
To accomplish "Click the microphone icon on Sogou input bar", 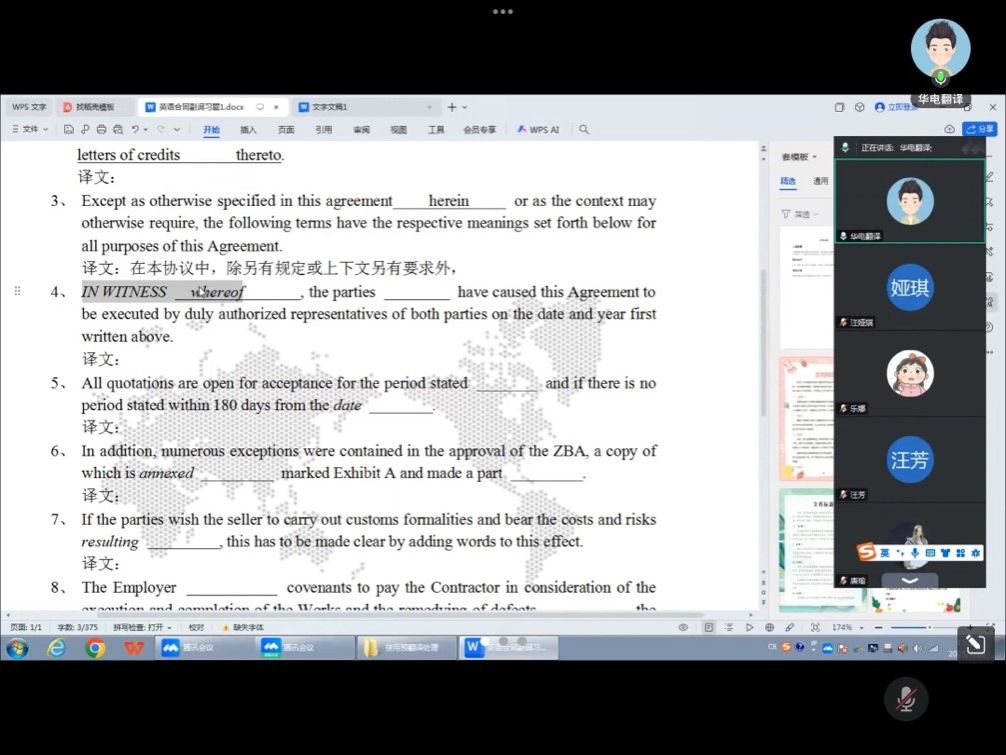I will pos(916,552).
